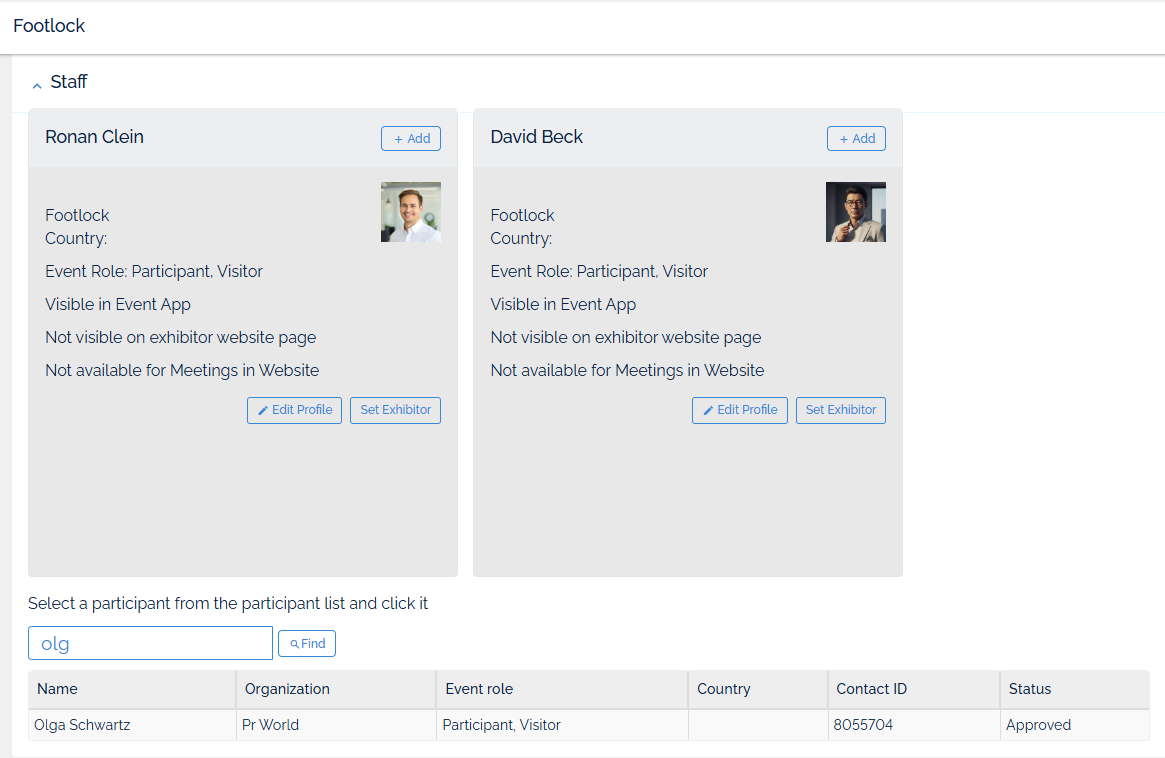Click the Name column header

click(x=57, y=689)
